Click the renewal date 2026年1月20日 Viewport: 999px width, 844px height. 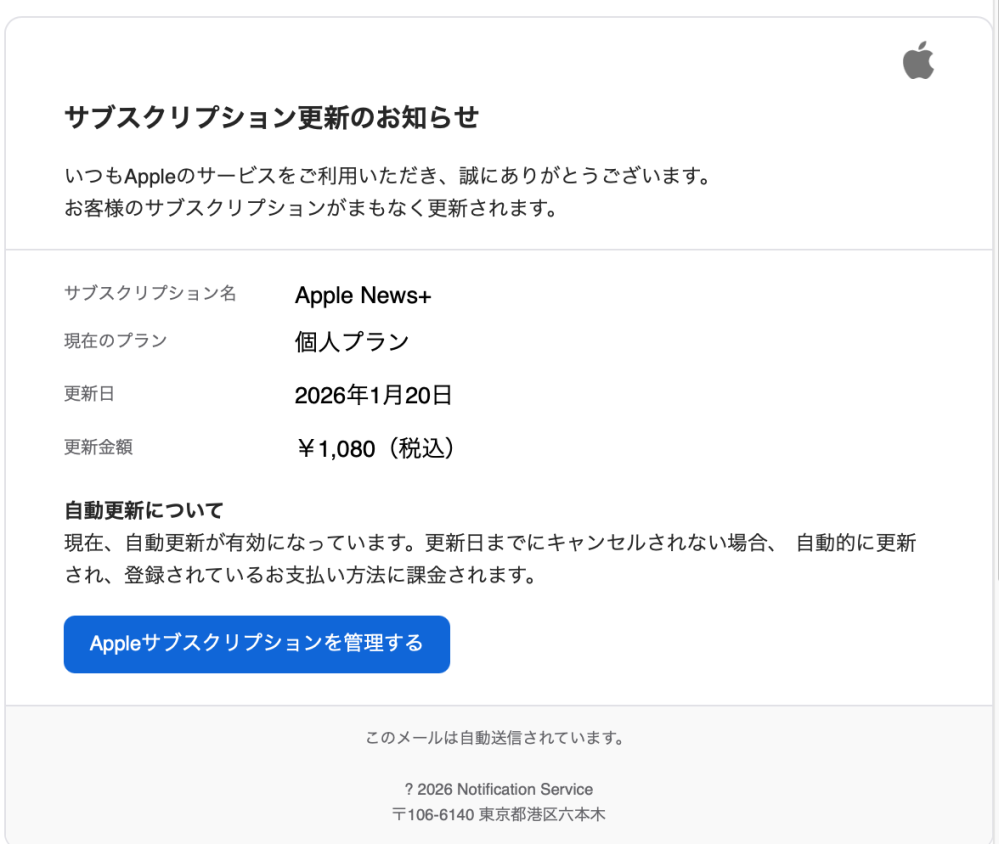(x=373, y=395)
